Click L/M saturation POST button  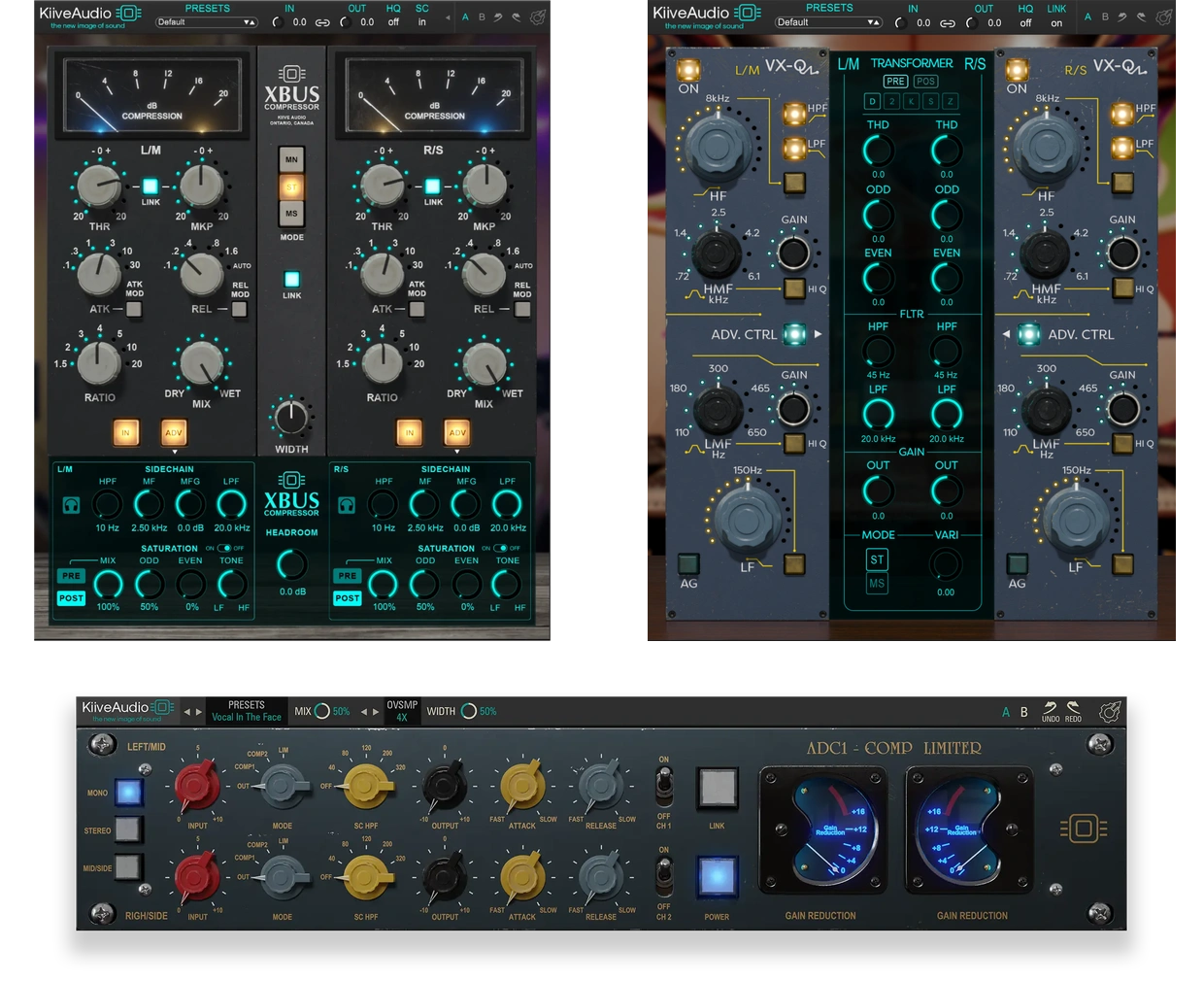[x=71, y=598]
